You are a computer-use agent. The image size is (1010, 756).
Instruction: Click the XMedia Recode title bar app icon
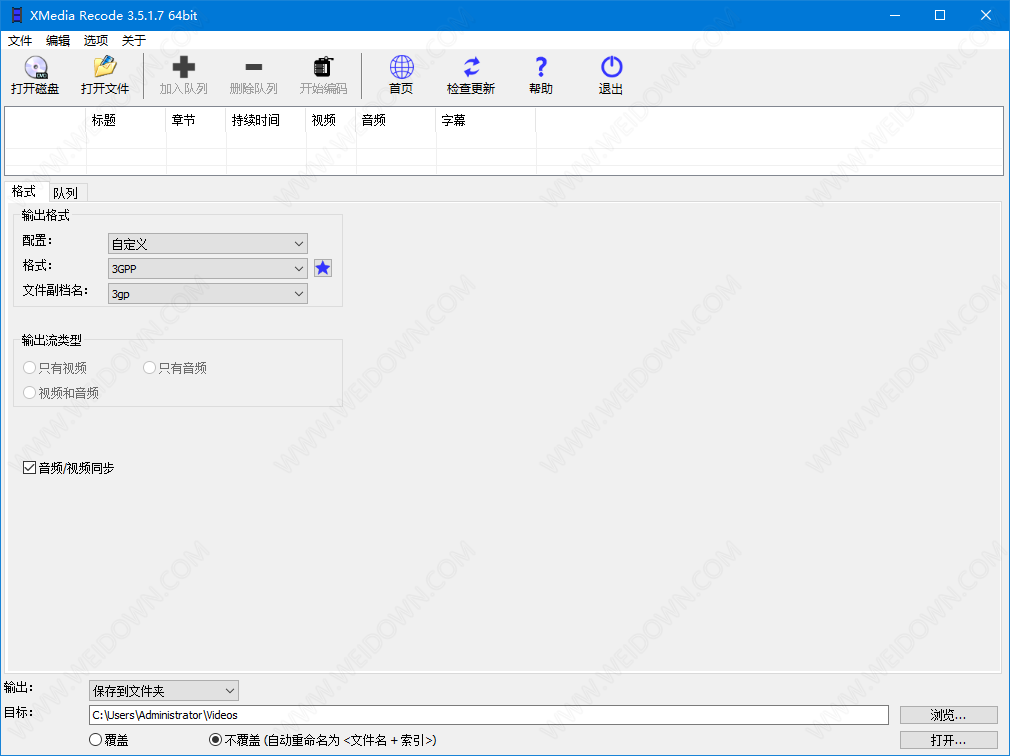point(15,15)
